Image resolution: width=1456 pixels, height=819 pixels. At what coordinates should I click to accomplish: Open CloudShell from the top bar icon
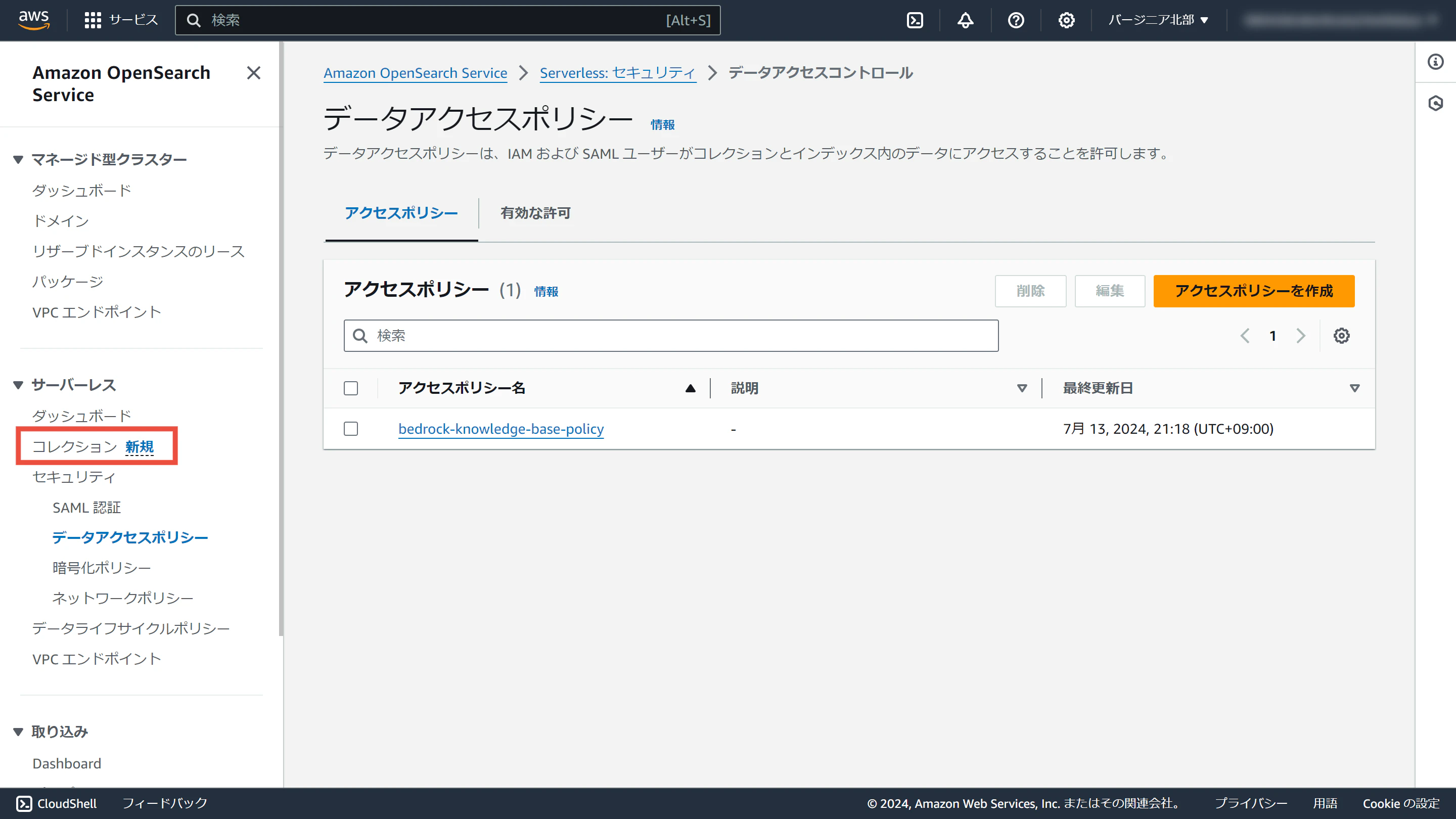[915, 20]
